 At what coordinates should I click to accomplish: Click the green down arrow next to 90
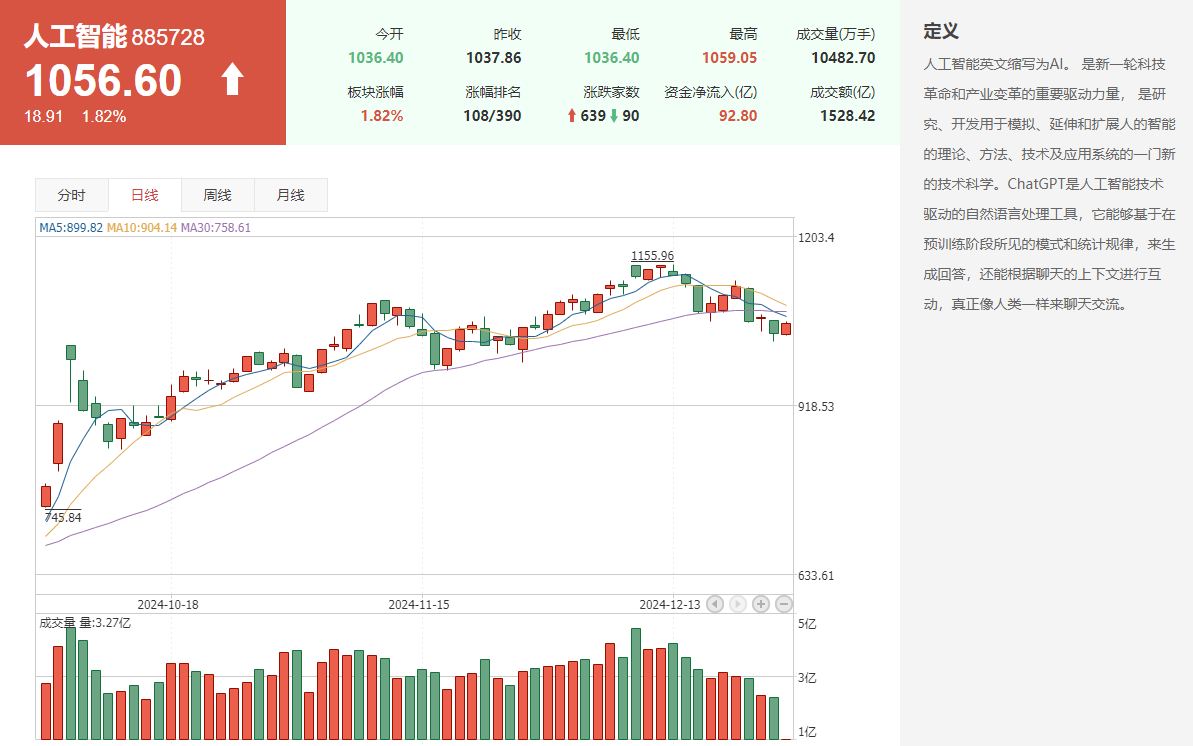(x=614, y=116)
